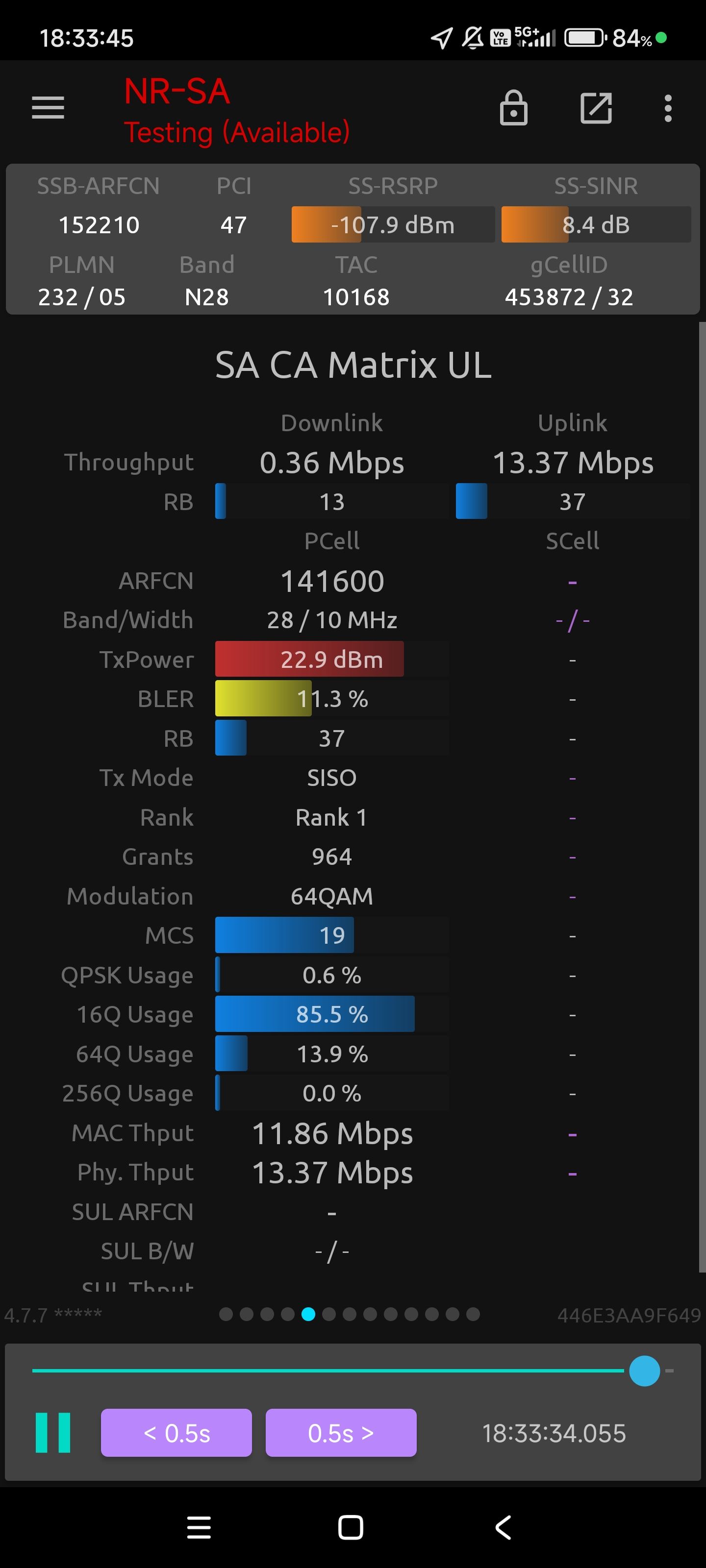Tap the TxPower 22.9 dBm bar
Image resolution: width=706 pixels, height=1568 pixels.
(x=331, y=659)
